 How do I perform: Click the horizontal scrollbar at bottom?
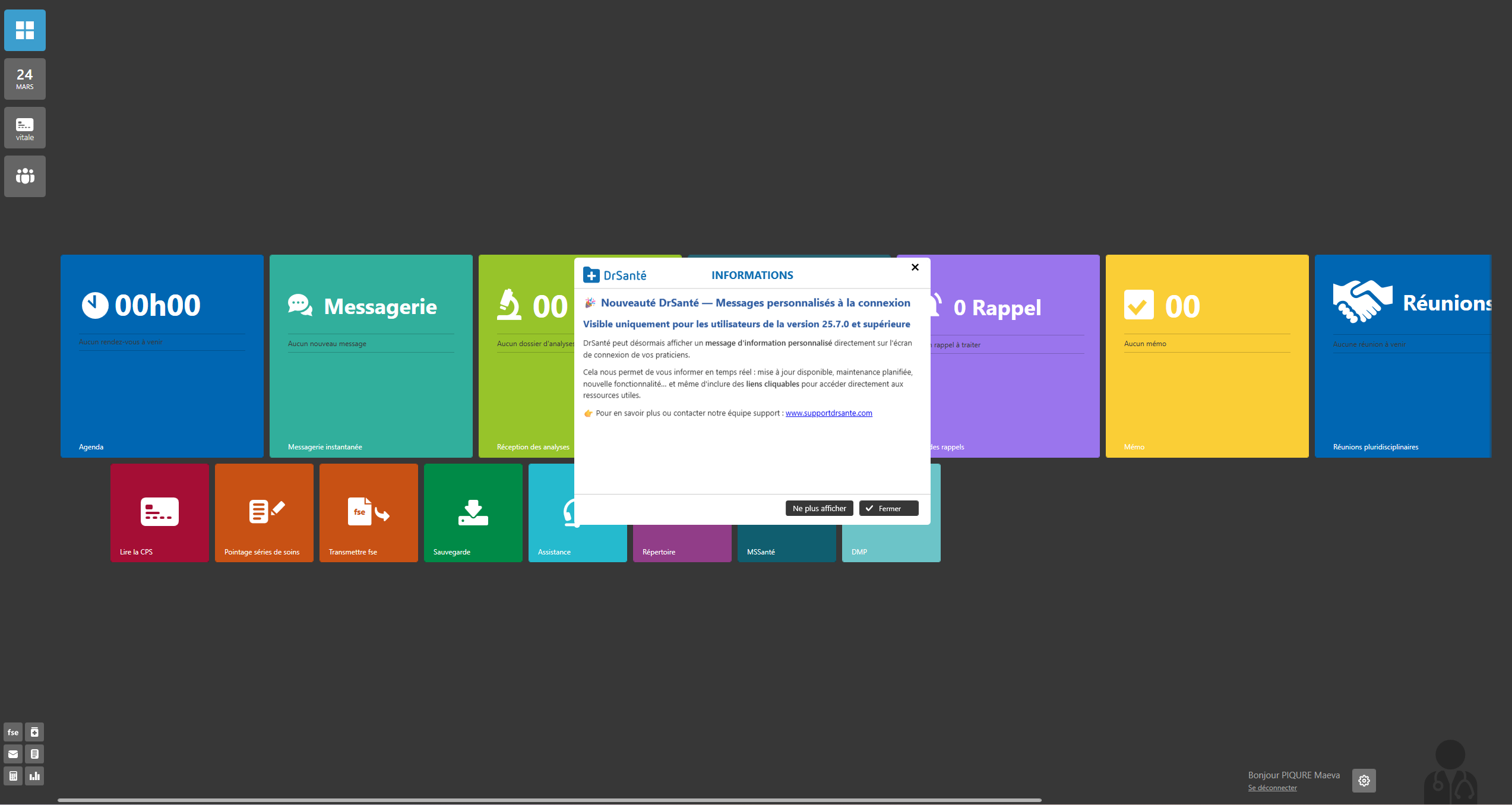[549, 800]
